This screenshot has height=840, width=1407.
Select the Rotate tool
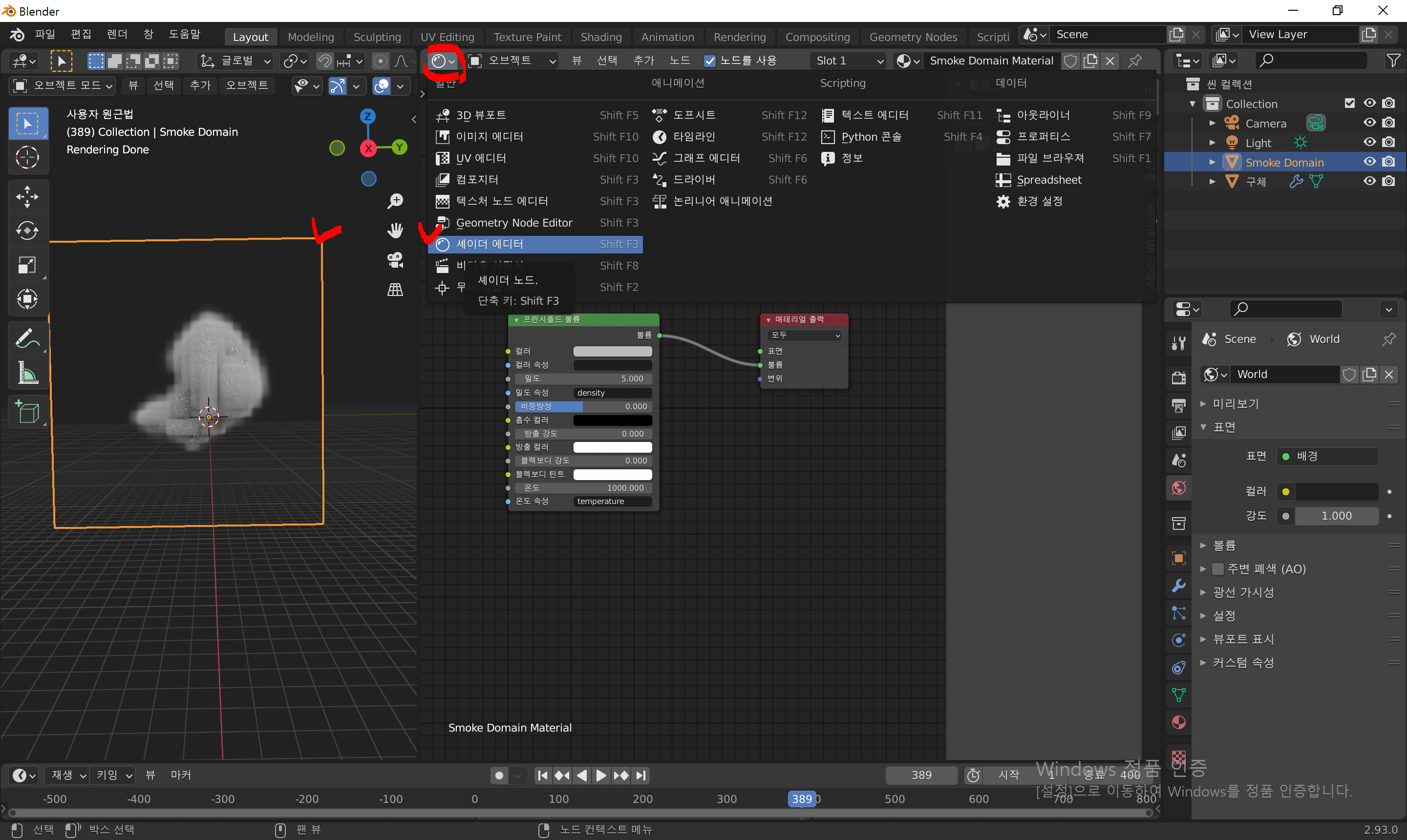(x=28, y=231)
